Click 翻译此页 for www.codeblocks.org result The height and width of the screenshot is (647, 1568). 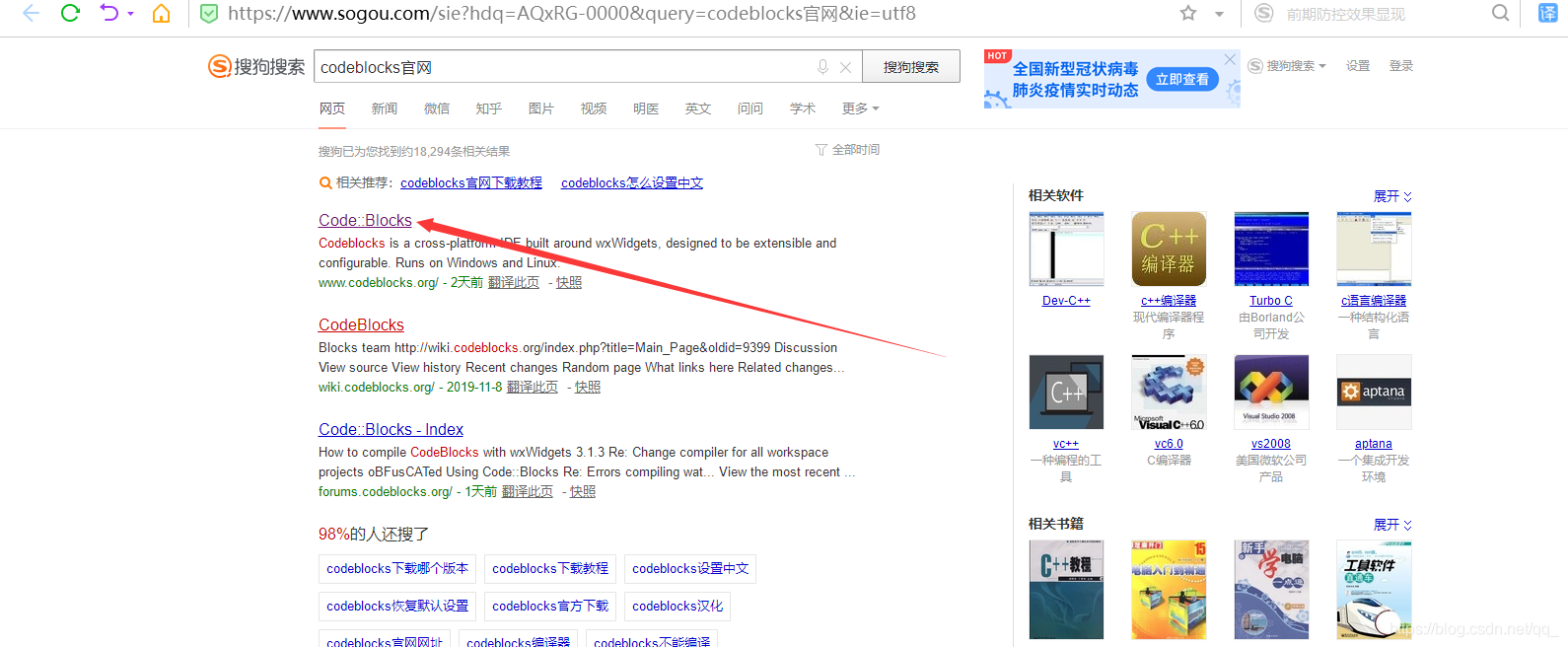(514, 282)
